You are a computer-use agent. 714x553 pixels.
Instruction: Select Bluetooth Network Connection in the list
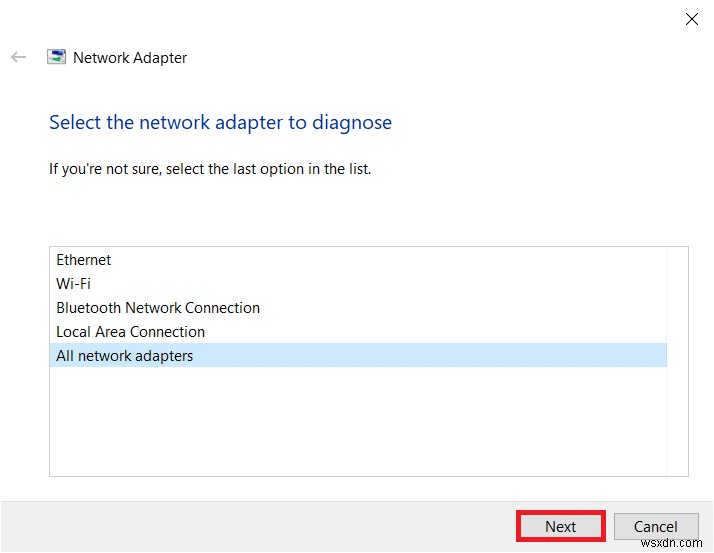click(x=158, y=308)
